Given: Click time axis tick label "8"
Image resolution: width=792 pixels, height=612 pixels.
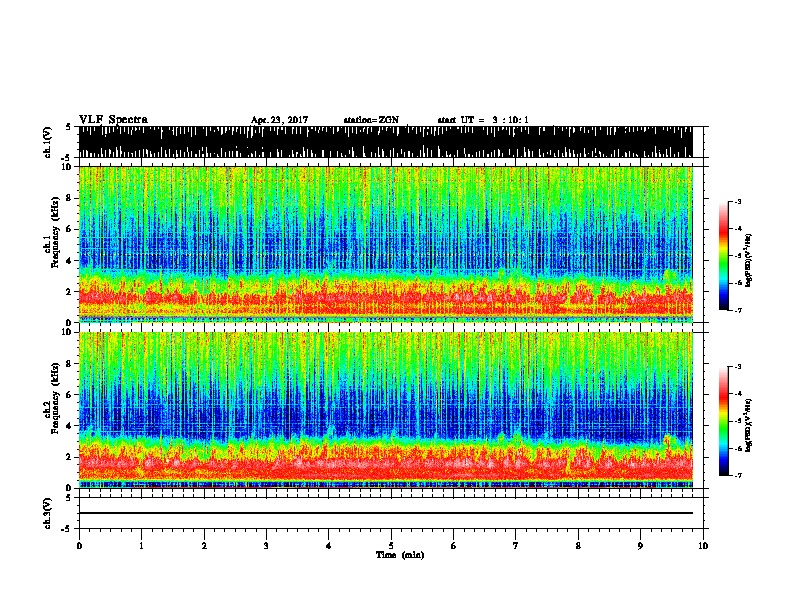Looking at the screenshot, I should pyautogui.click(x=578, y=546).
